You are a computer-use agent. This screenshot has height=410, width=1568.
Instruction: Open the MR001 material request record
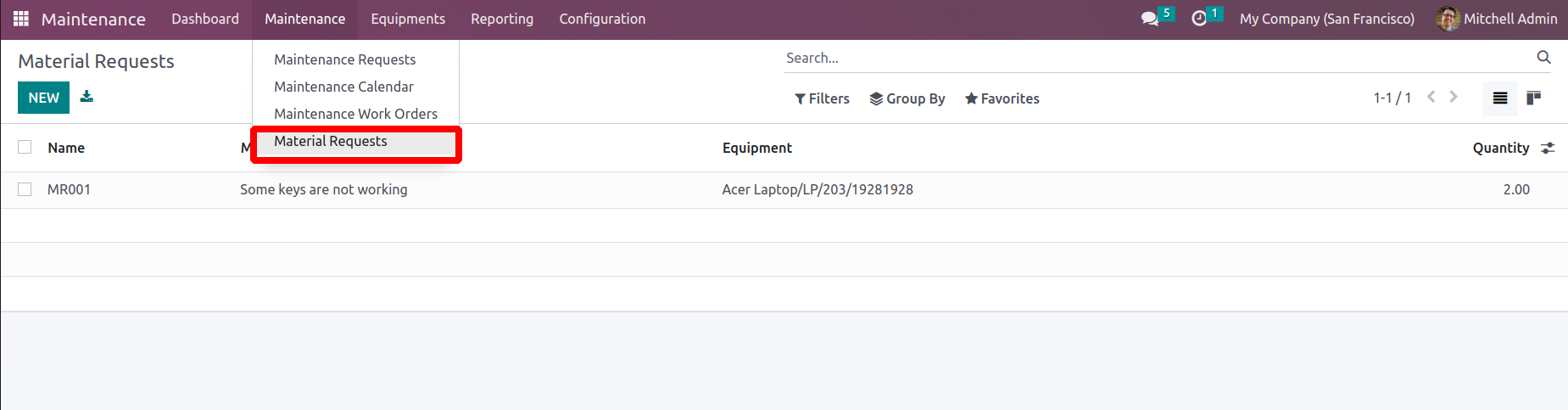[69, 189]
